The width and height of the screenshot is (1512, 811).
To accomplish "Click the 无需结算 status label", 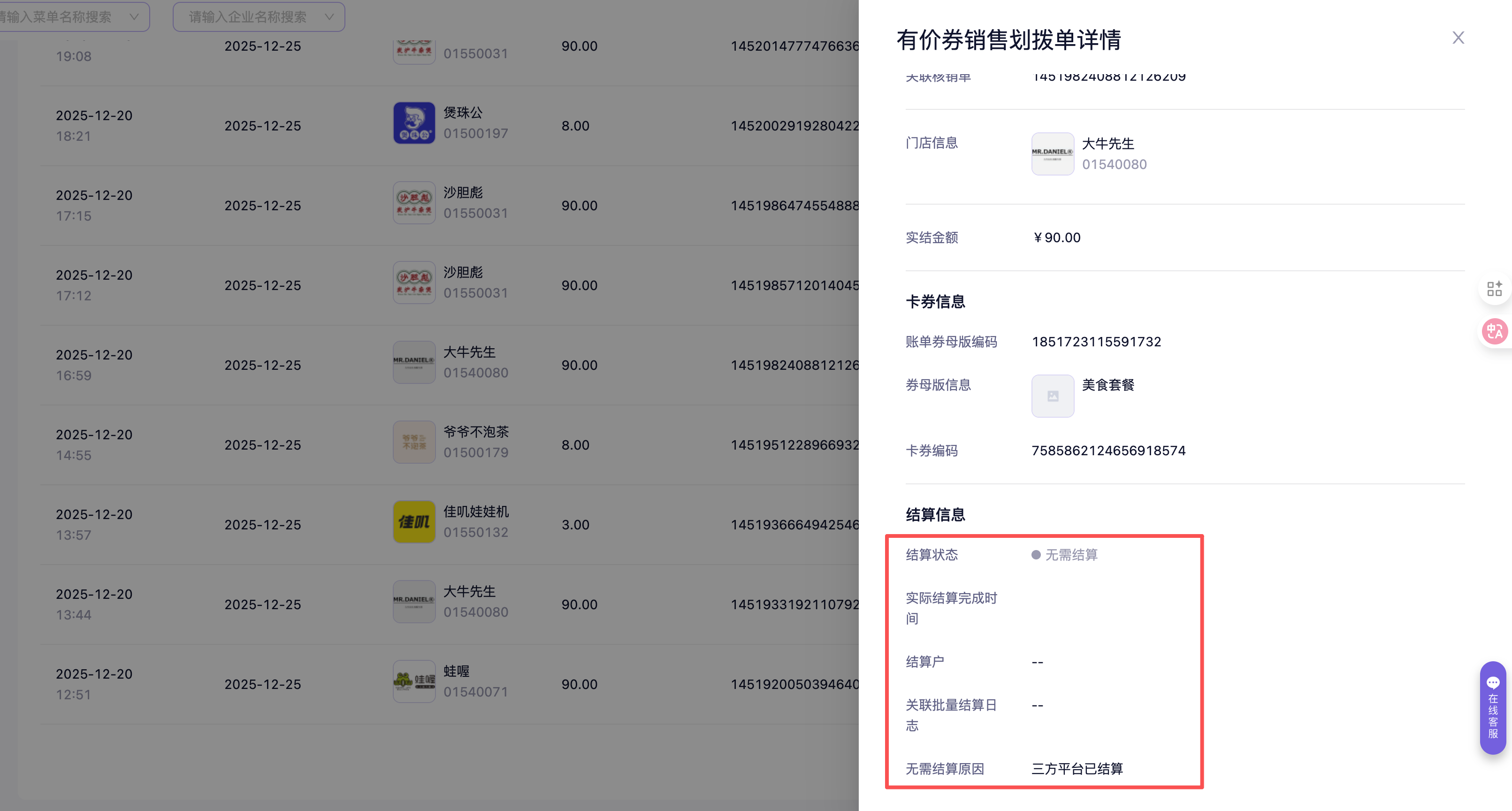I will tap(1070, 555).
